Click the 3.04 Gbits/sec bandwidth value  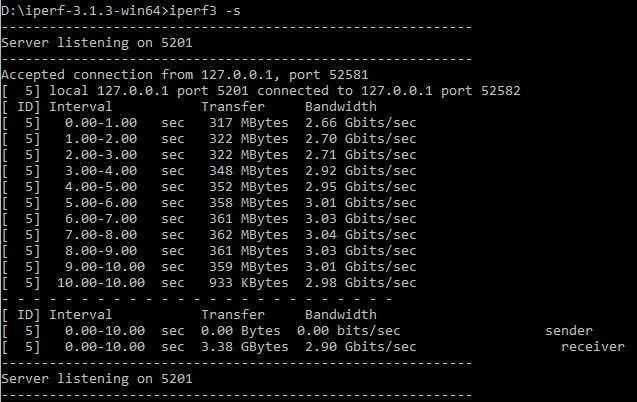tap(361, 235)
